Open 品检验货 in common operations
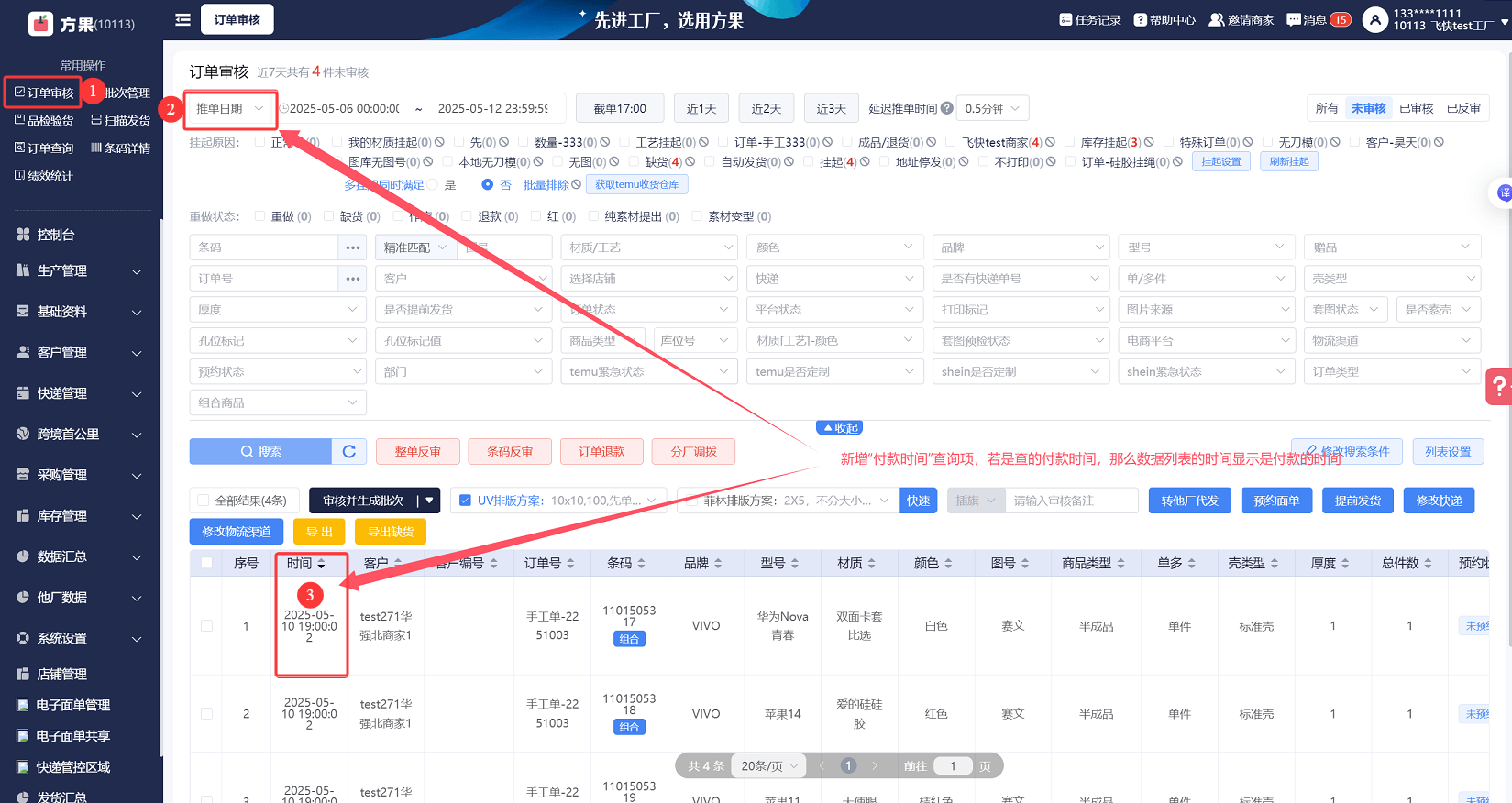 pos(44,120)
